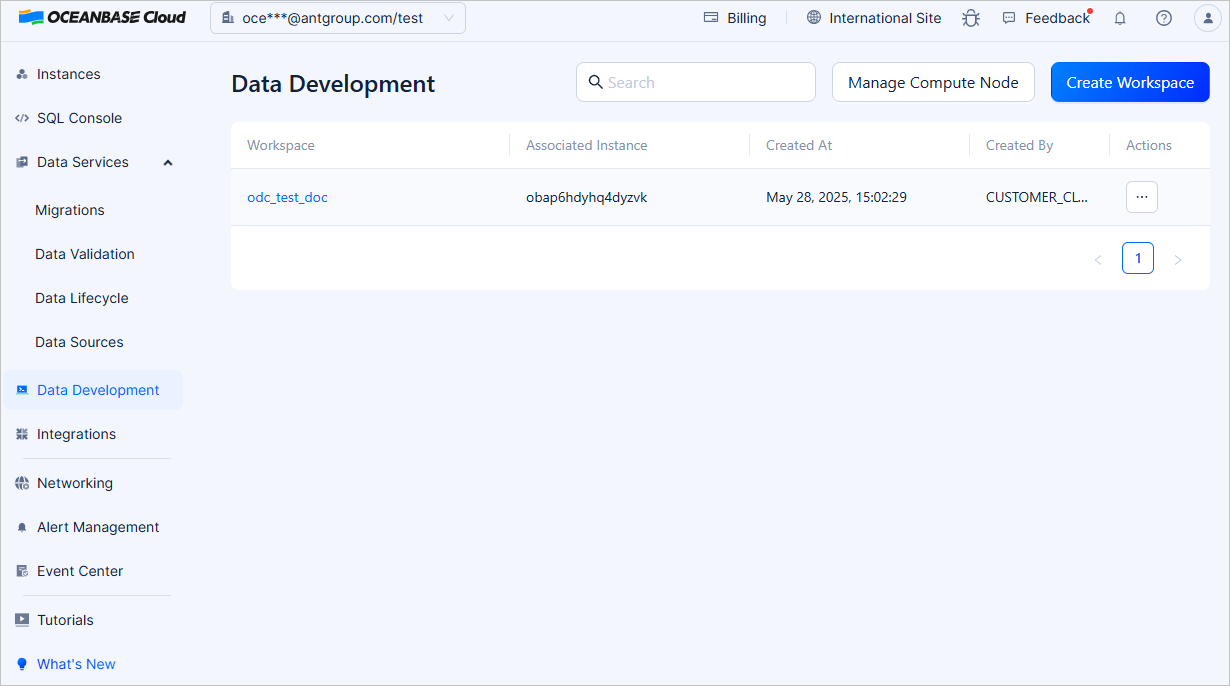This screenshot has height=686, width=1230.
Task: Open Billing from the top bar
Action: pos(735,18)
